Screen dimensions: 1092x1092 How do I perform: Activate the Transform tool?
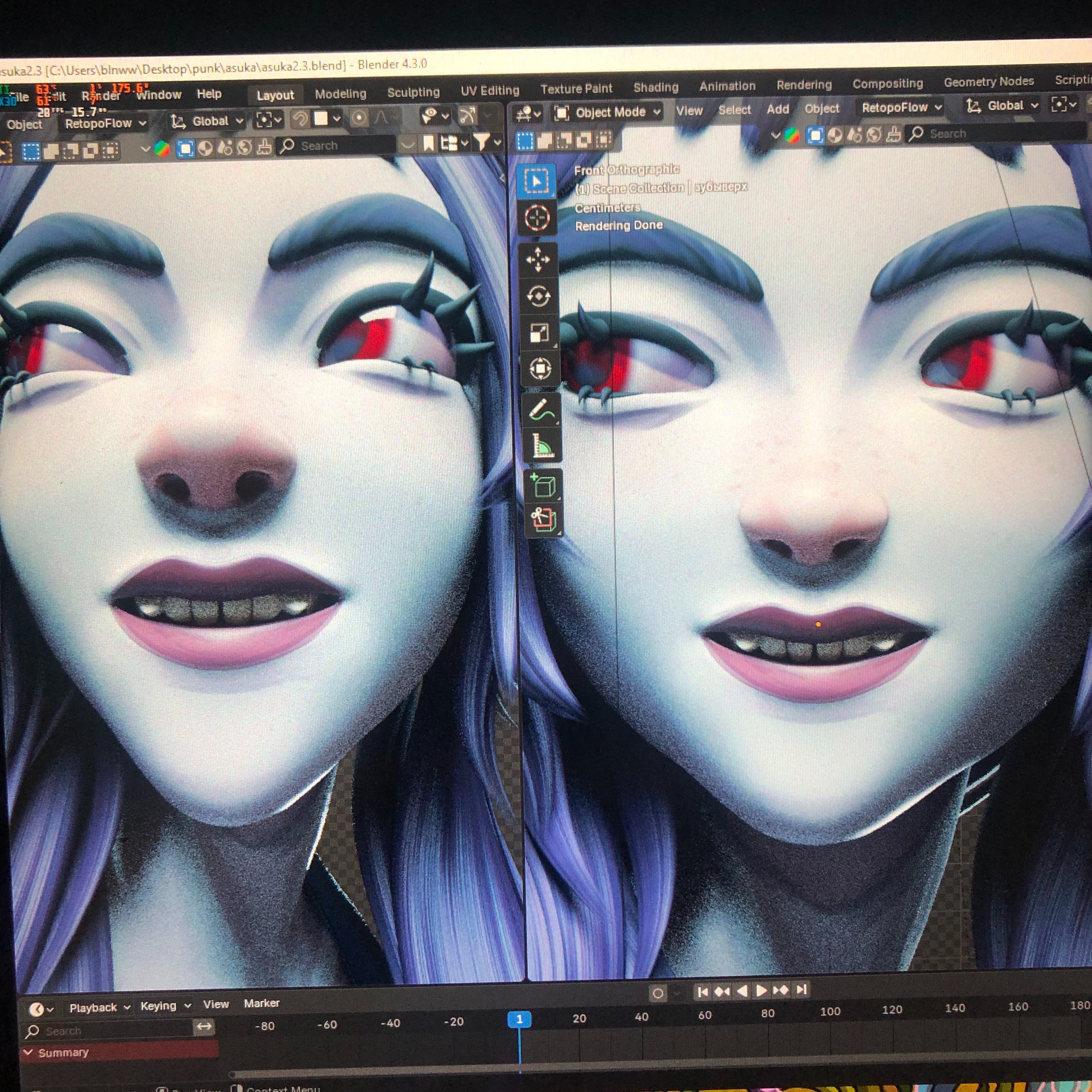540,369
